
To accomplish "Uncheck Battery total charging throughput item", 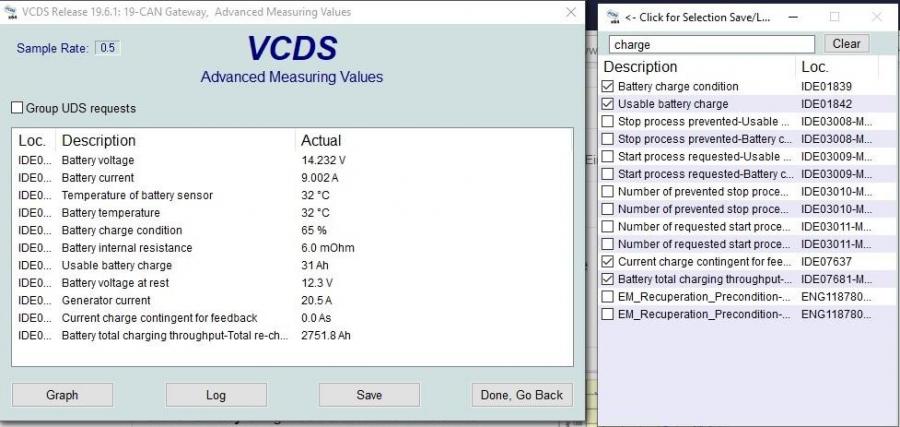I will [x=608, y=279].
